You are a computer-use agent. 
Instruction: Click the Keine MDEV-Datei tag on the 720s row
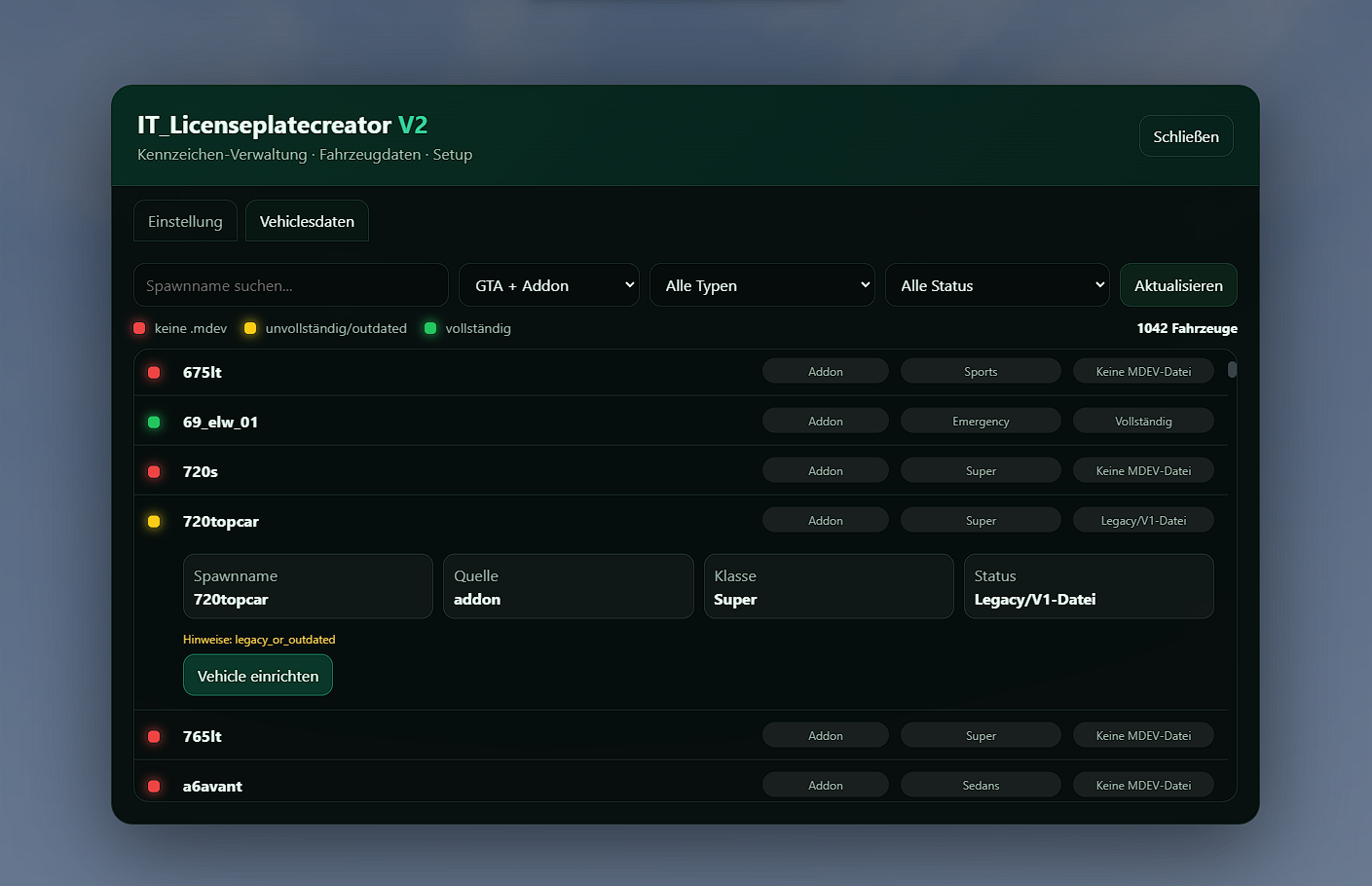tap(1143, 471)
